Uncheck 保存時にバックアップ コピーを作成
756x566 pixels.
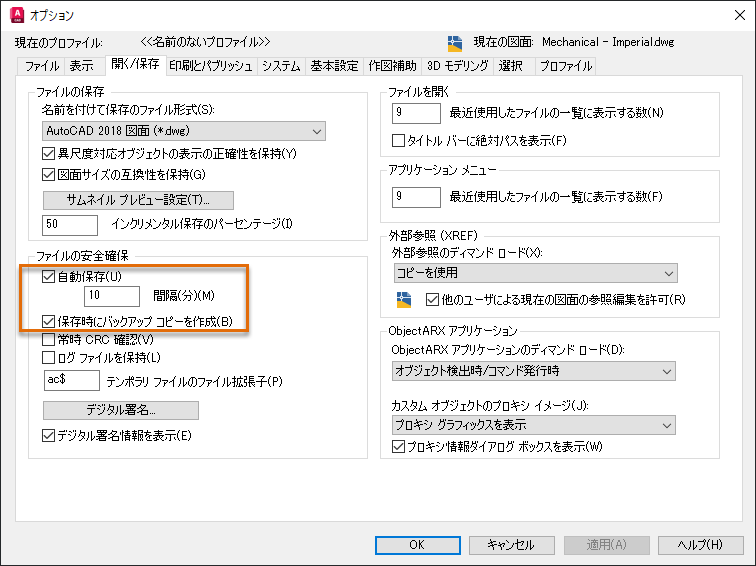[48, 321]
